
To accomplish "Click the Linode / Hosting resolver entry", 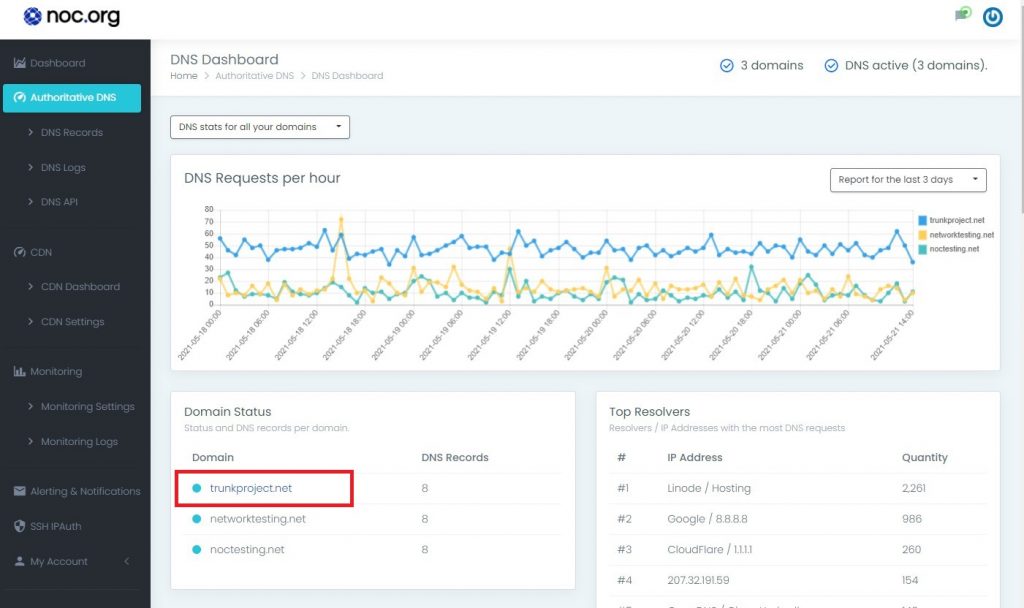I will coord(709,488).
